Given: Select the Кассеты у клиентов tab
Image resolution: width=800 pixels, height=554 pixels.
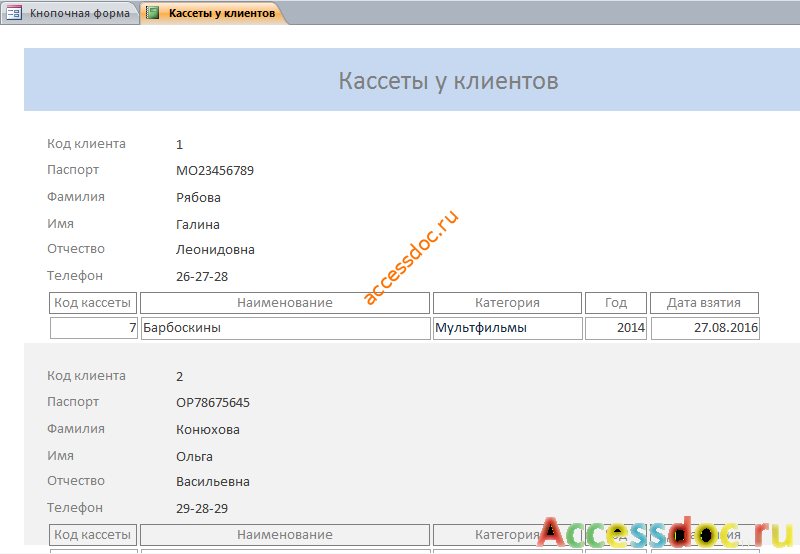Looking at the screenshot, I should (x=213, y=13).
